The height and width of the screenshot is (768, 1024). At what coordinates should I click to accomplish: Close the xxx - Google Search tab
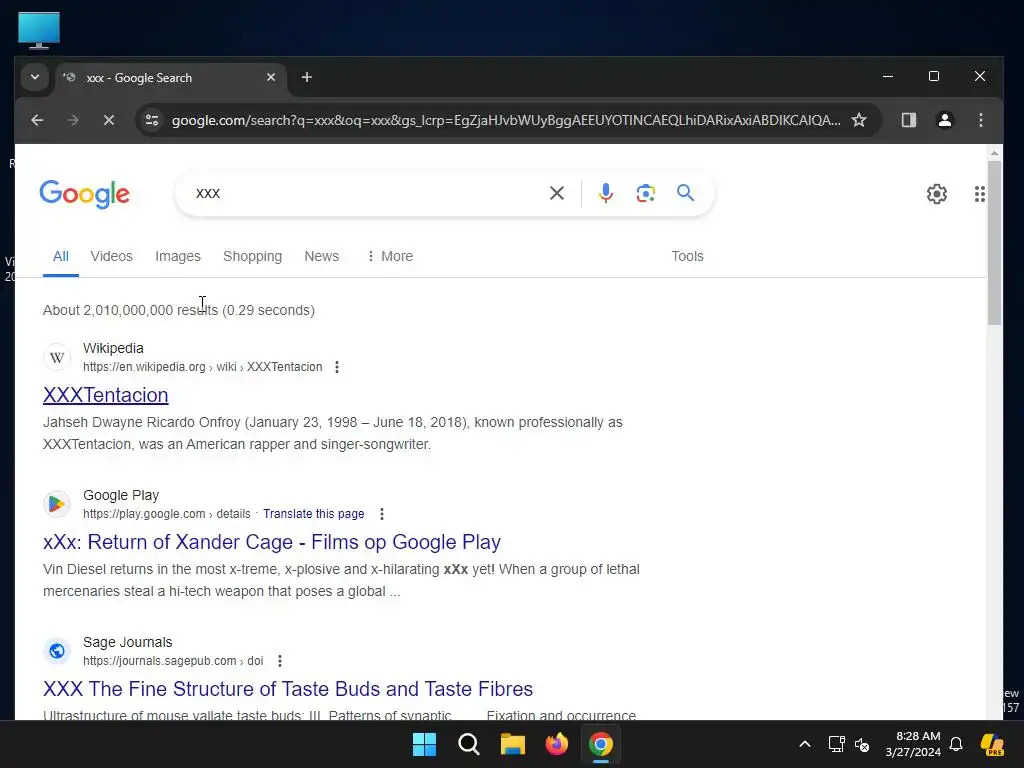(271, 77)
